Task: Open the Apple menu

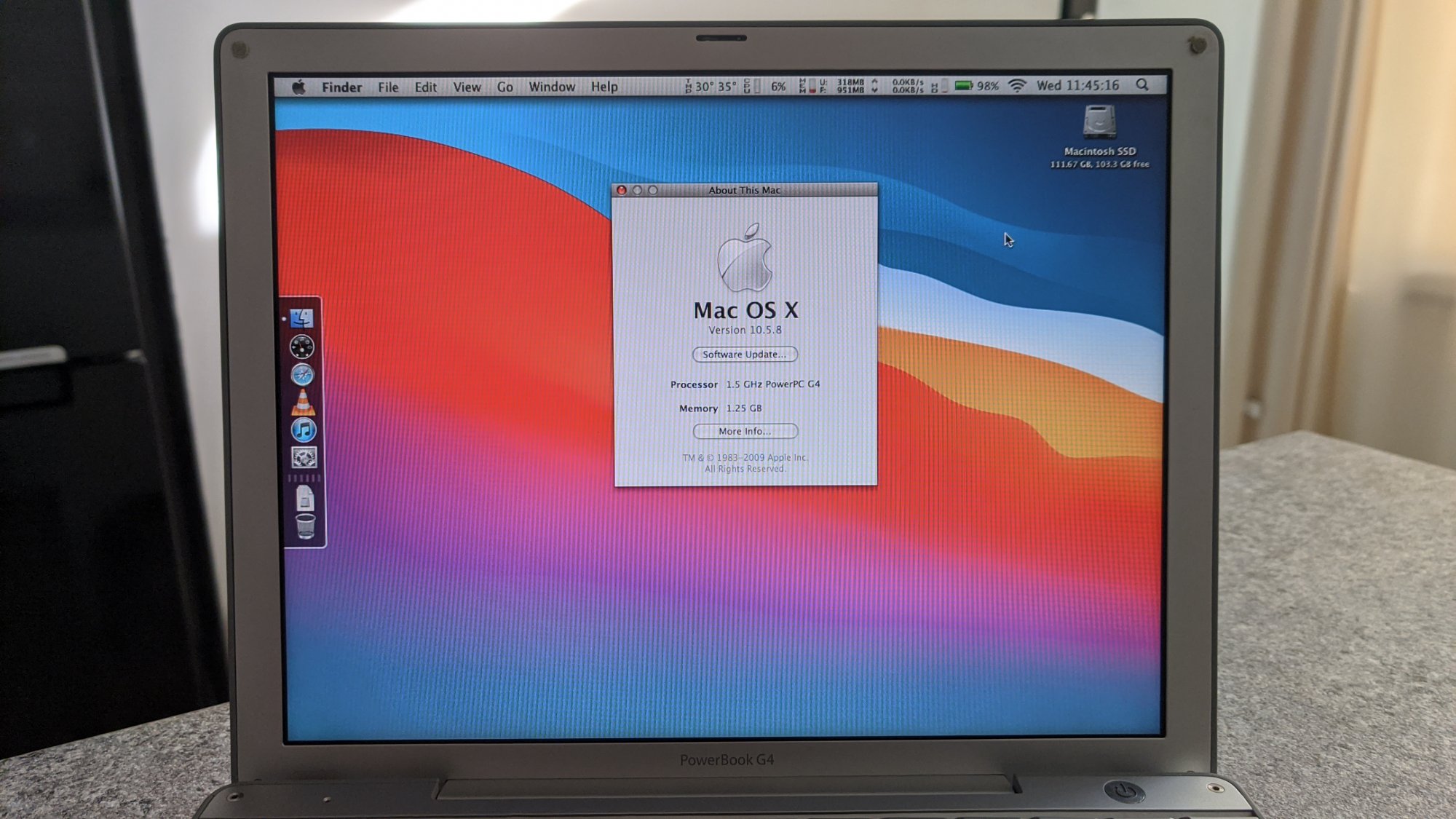Action: 298,87
